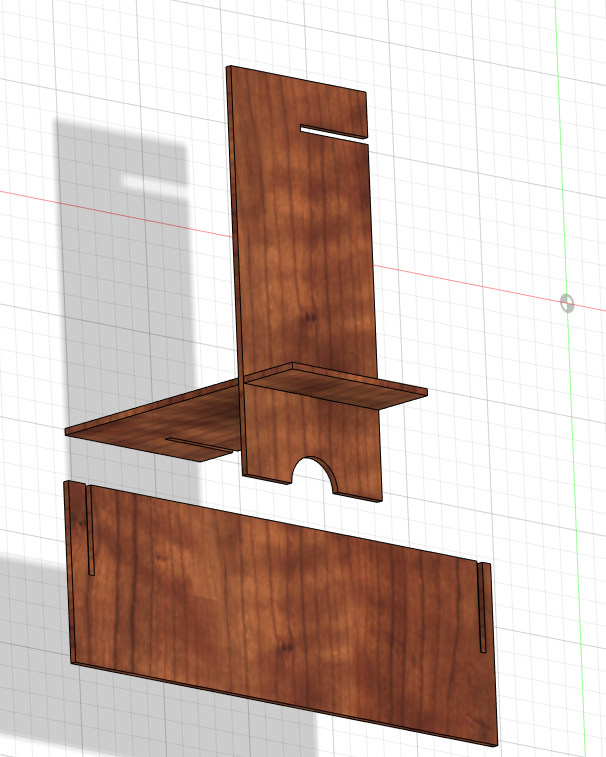Click the slot near the vertical panel's top
This screenshot has height=757, width=606.
333,130
